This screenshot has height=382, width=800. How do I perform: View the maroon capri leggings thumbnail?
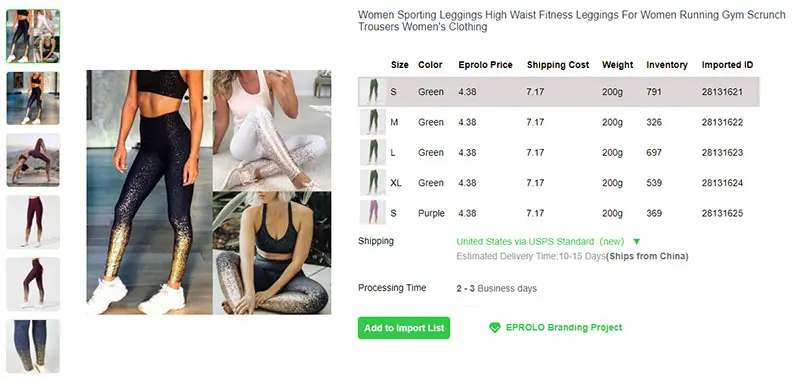33,222
